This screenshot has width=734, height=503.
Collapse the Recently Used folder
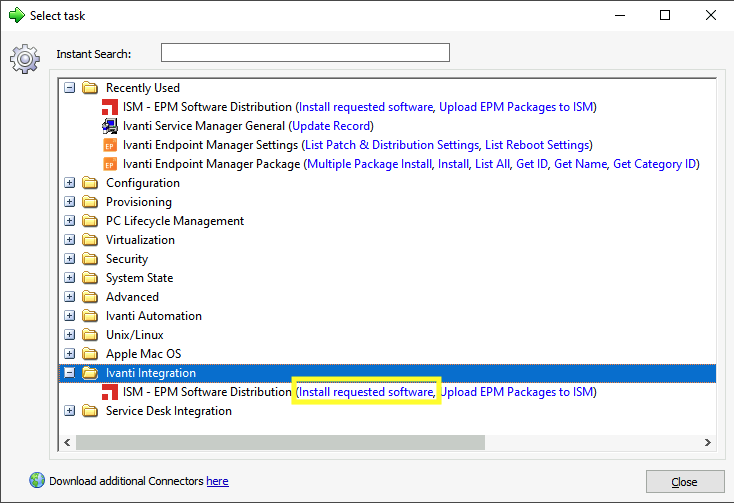coord(70,87)
